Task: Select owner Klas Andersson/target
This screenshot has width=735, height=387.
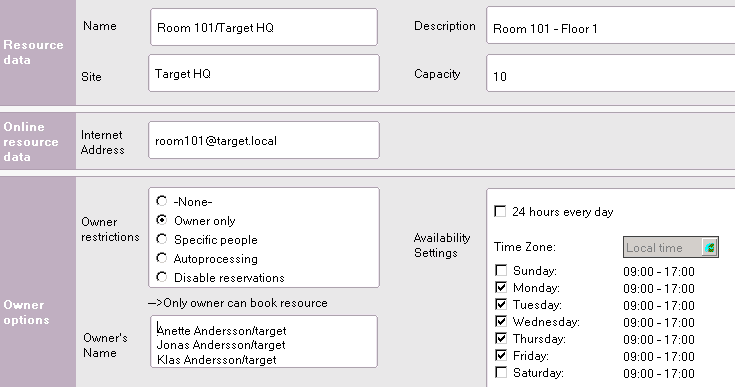Action: pyautogui.click(x=217, y=360)
